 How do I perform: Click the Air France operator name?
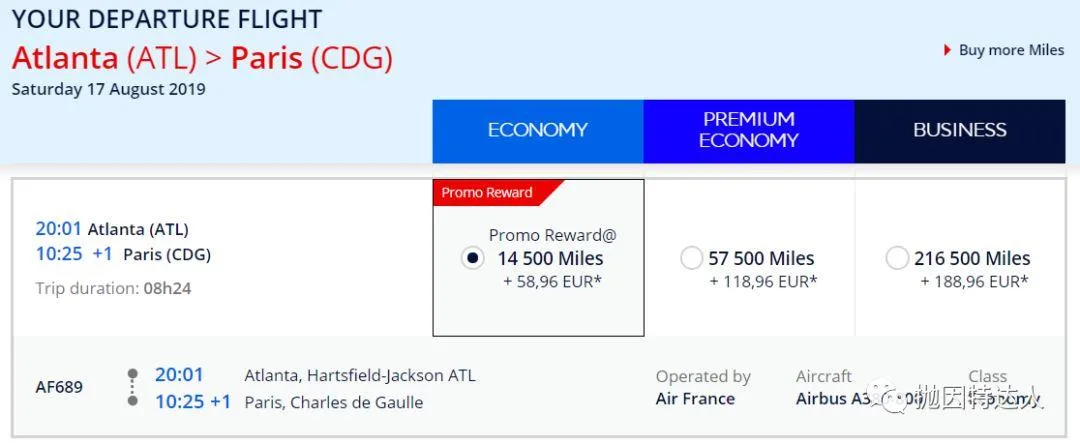[695, 399]
